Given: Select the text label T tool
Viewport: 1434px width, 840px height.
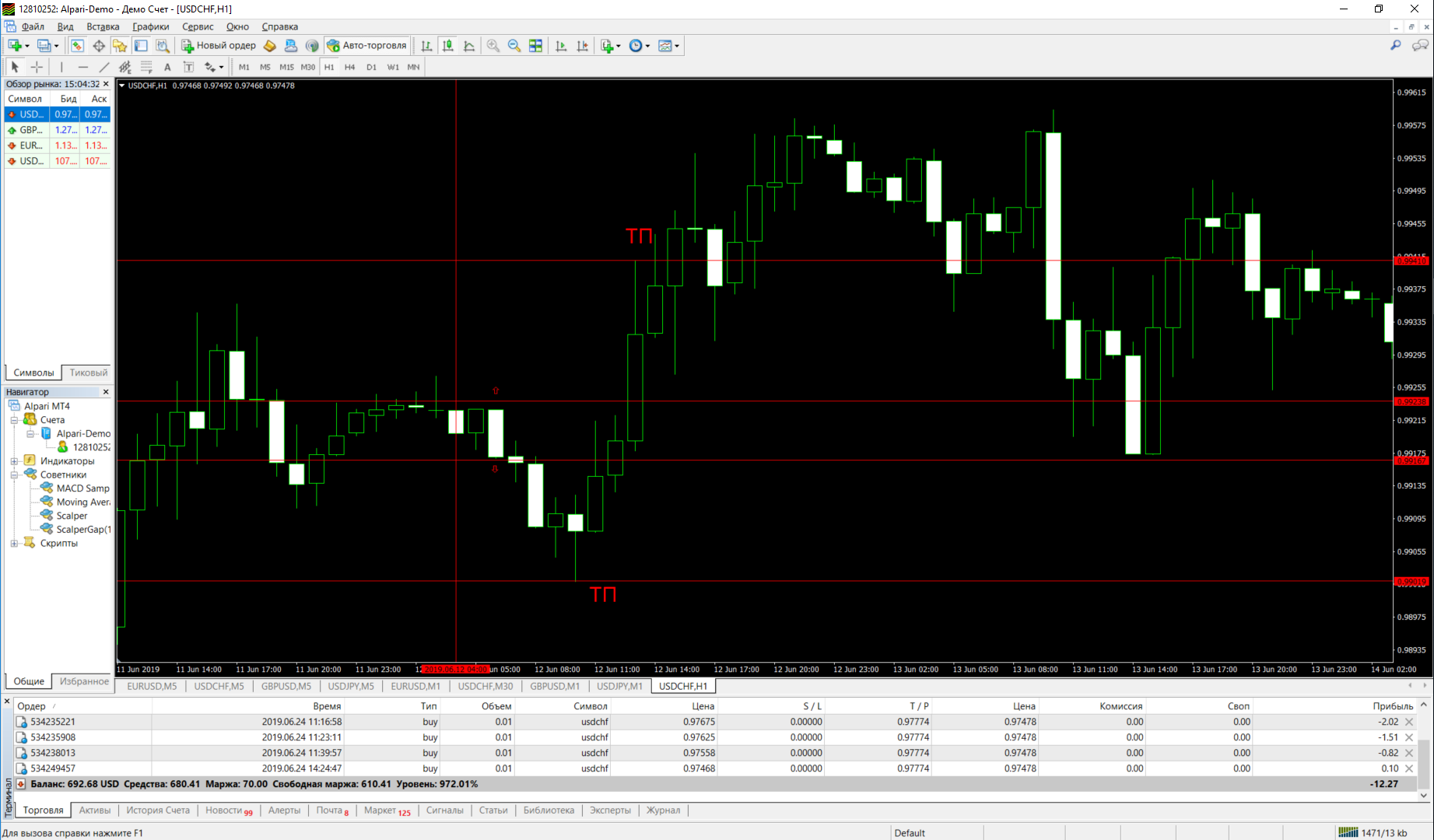Looking at the screenshot, I should pos(188,67).
